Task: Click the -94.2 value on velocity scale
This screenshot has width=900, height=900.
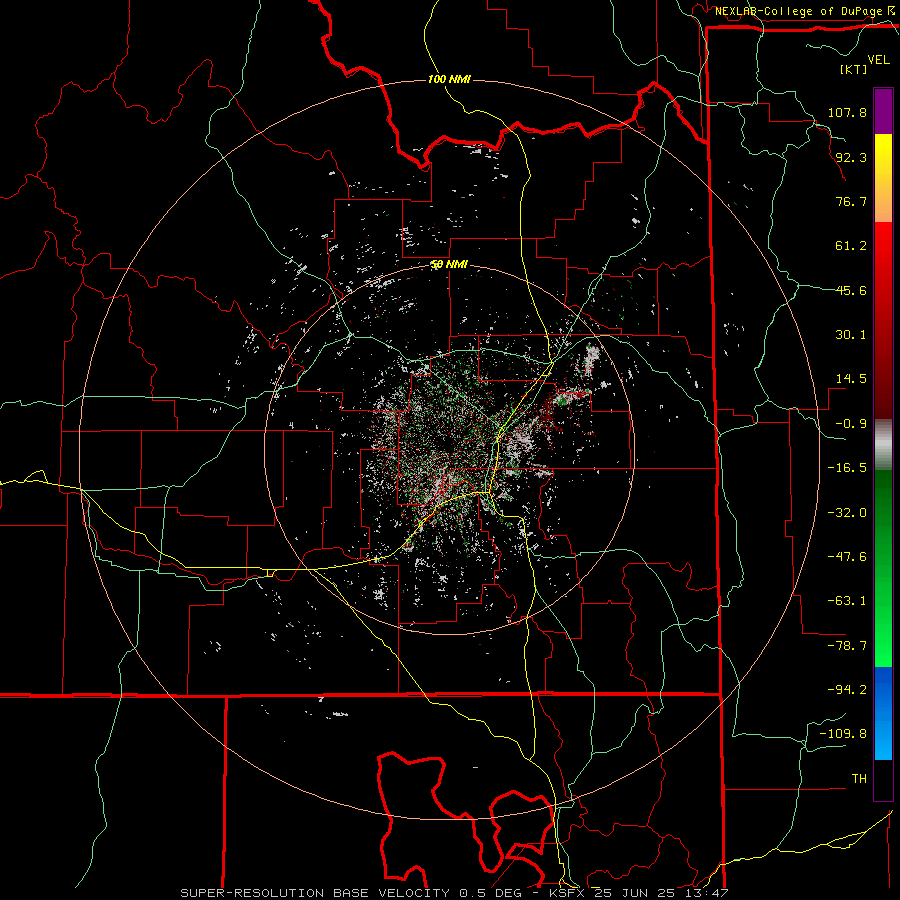Action: 847,689
